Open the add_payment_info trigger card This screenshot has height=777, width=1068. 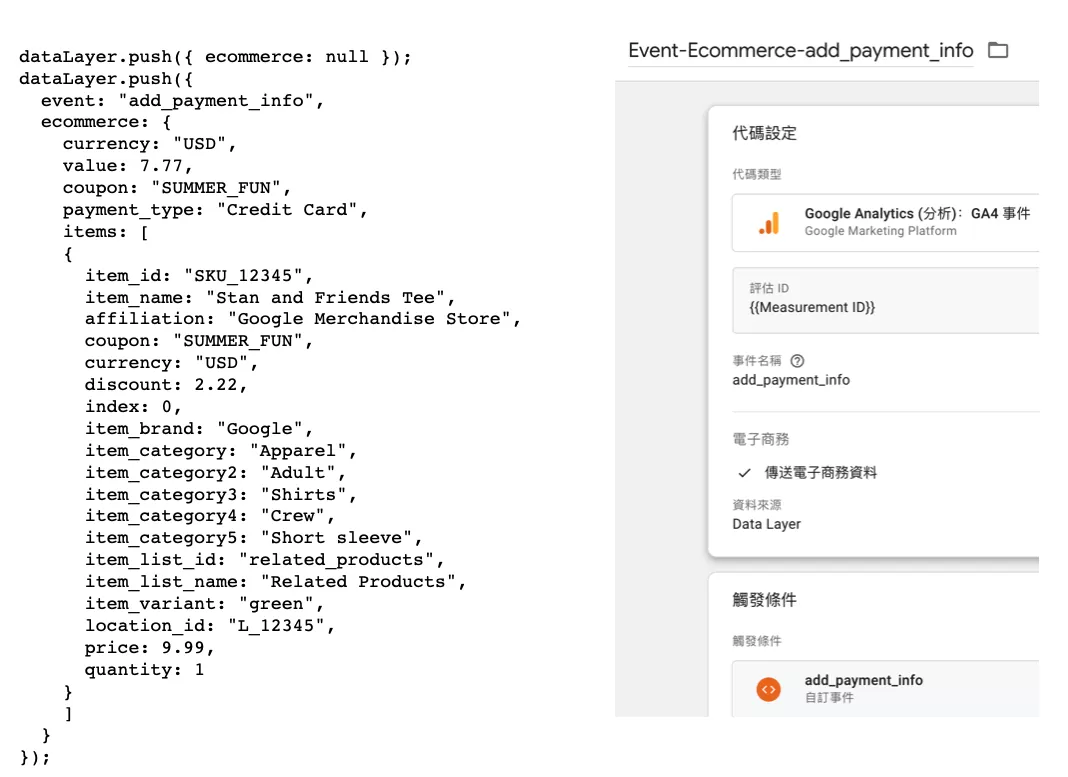coord(885,688)
